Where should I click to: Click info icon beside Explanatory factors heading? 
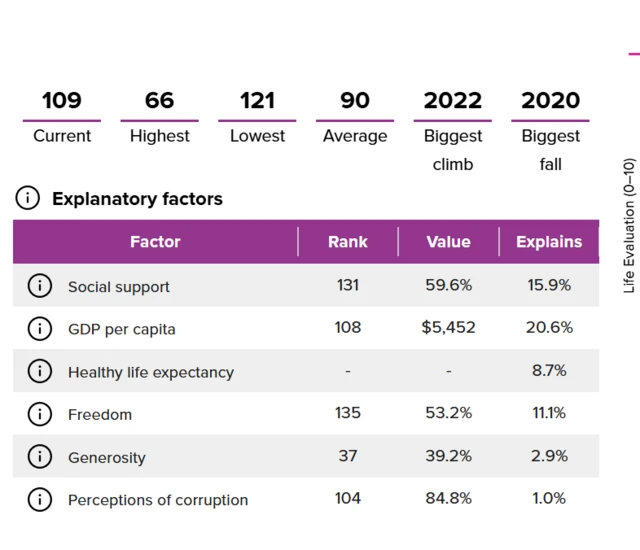tap(28, 198)
